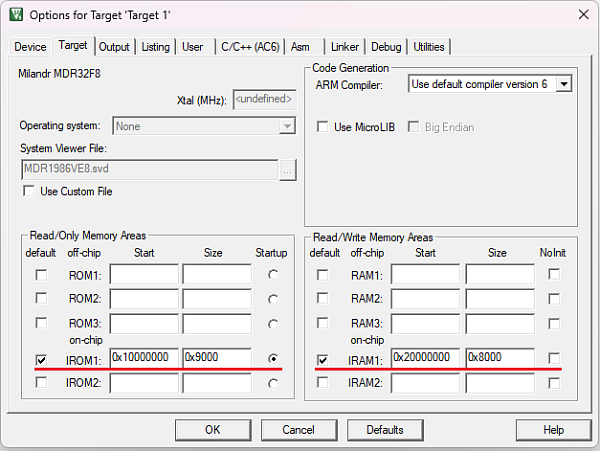600x451 pixels.
Task: Click the IROM1 Start address field
Action: coord(144,358)
